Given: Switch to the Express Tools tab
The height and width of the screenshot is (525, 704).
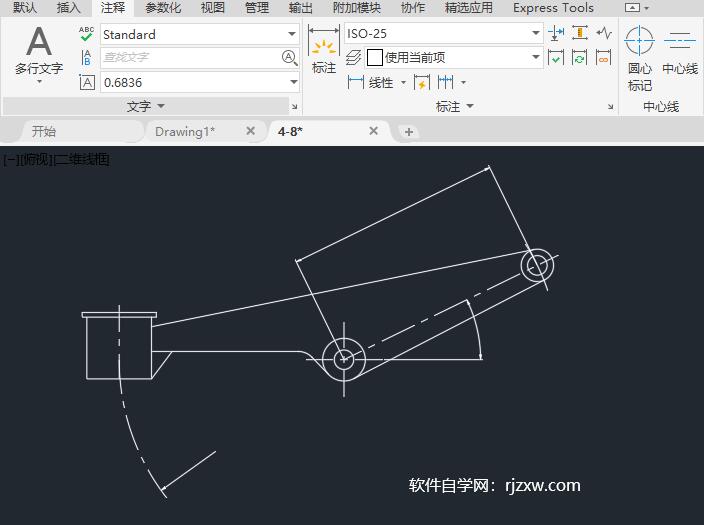Looking at the screenshot, I should pyautogui.click(x=553, y=8).
